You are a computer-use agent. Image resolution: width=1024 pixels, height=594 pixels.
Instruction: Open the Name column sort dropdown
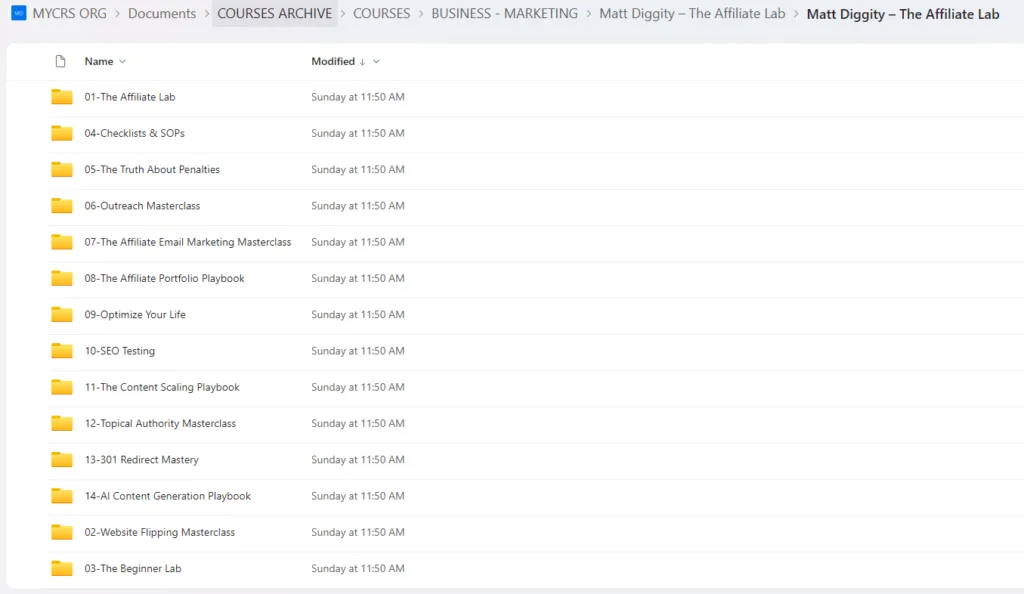point(122,62)
